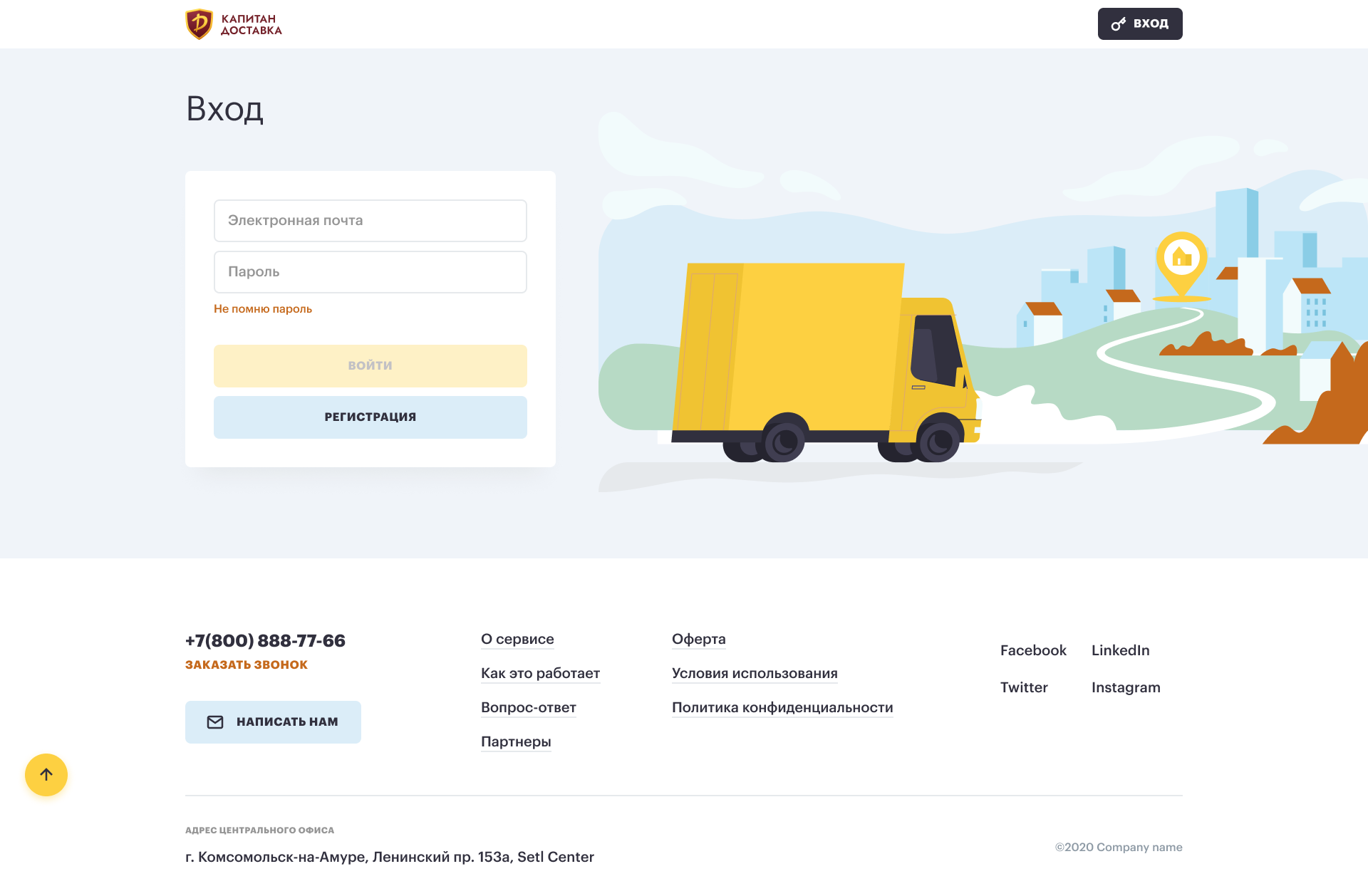
Task: Visit the Instagram link
Action: (x=1126, y=687)
